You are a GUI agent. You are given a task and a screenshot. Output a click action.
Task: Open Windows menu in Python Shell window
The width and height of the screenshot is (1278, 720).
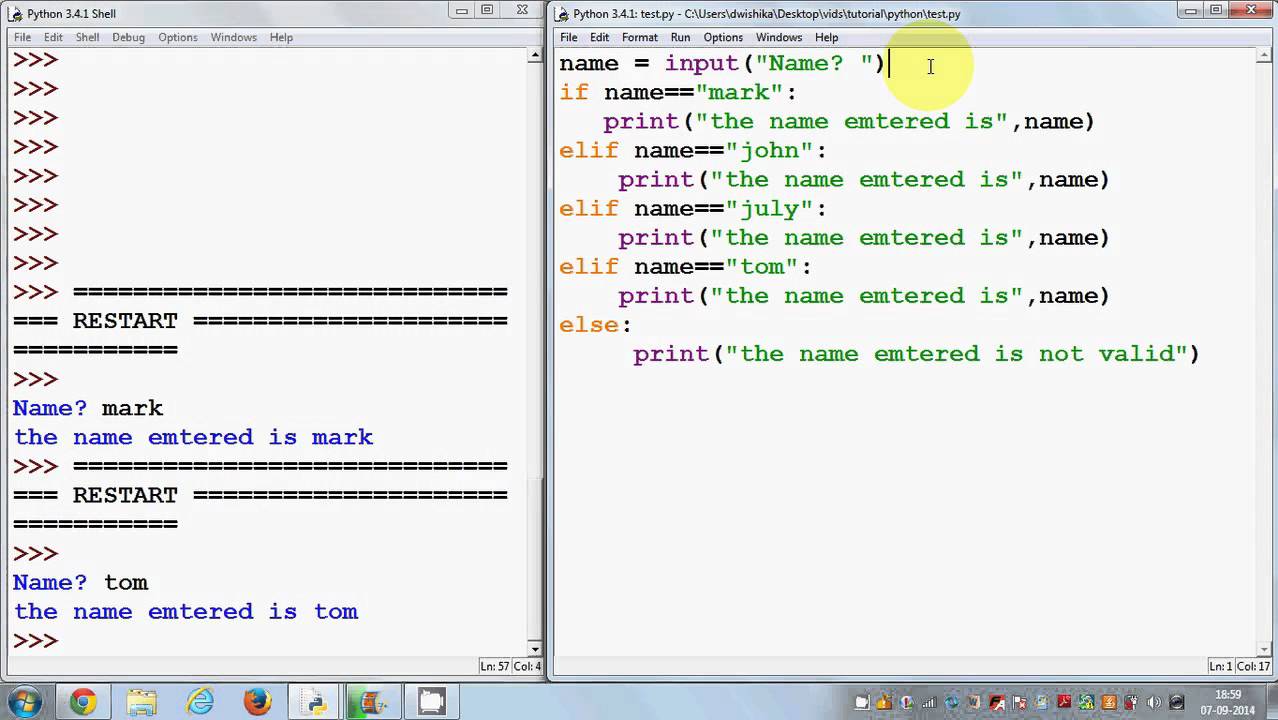pos(233,37)
